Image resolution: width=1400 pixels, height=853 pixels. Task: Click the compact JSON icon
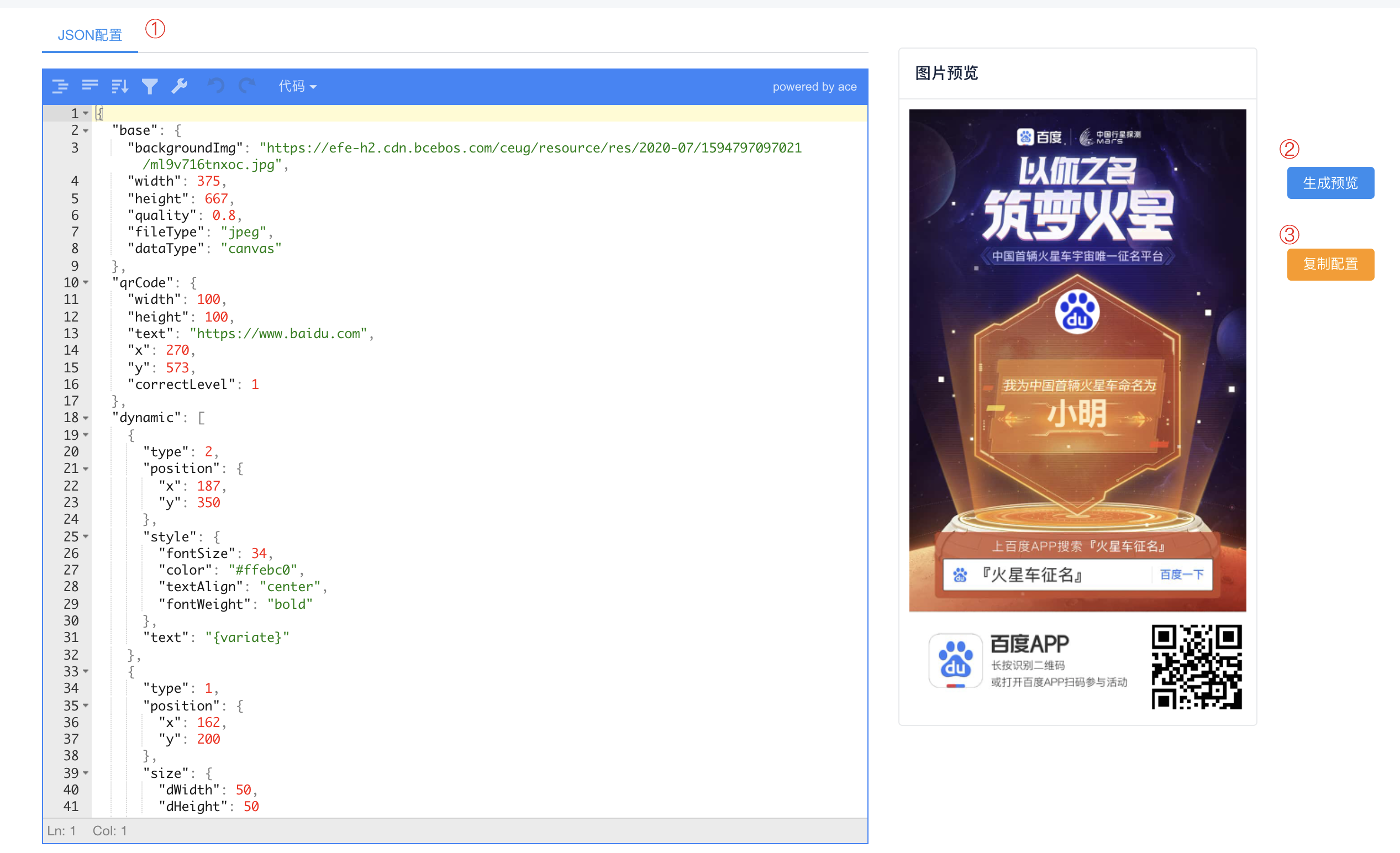[x=90, y=86]
